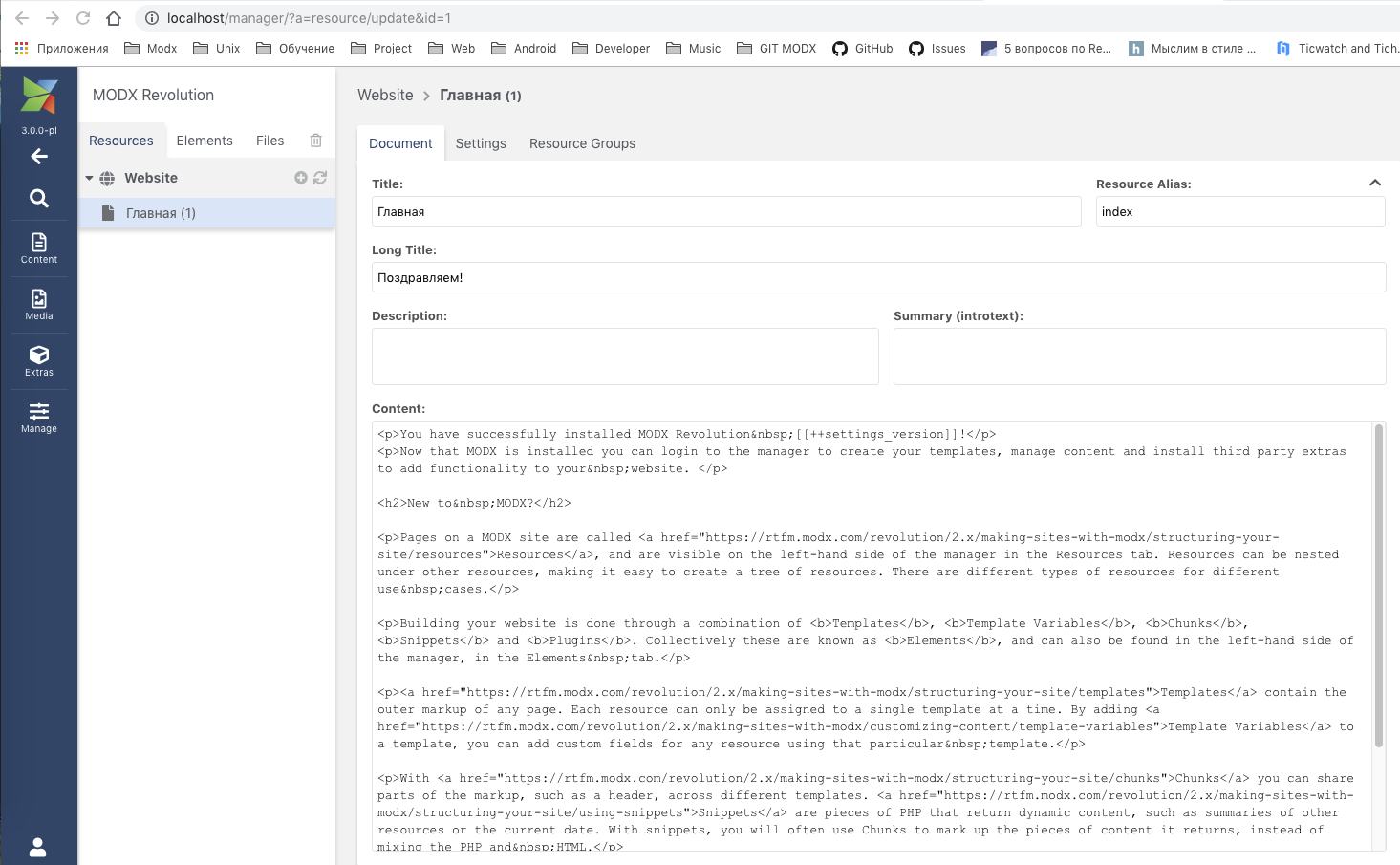Viewport: 1400px width, 865px height.
Task: Select the Document tab
Action: click(x=400, y=143)
